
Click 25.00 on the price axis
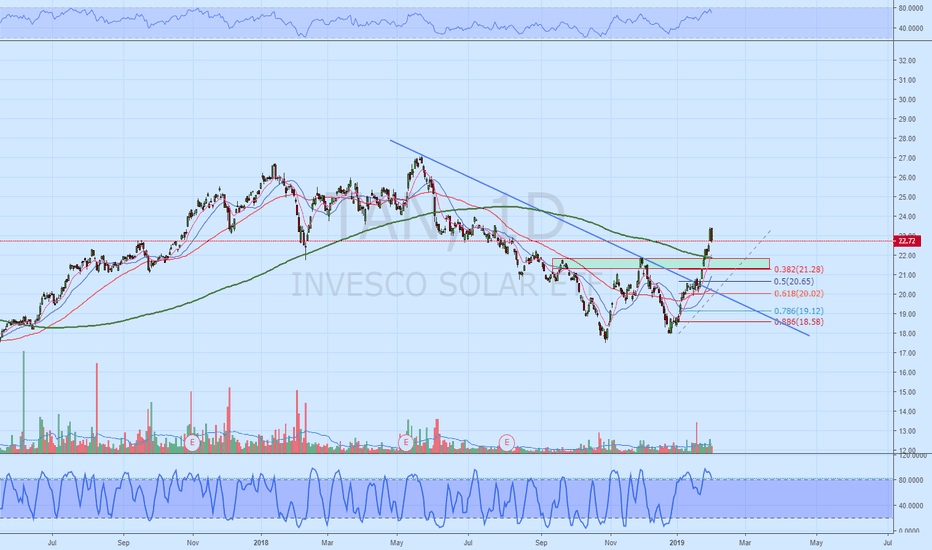907,197
